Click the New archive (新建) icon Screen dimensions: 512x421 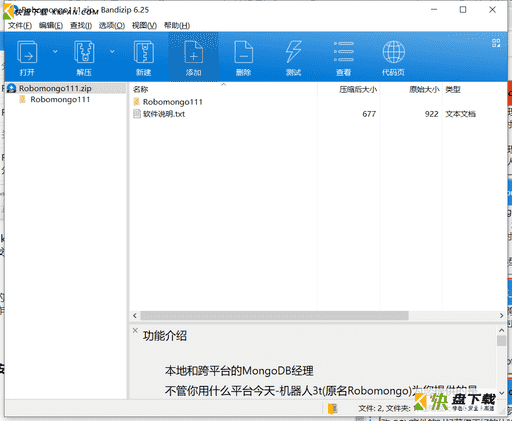pos(144,52)
